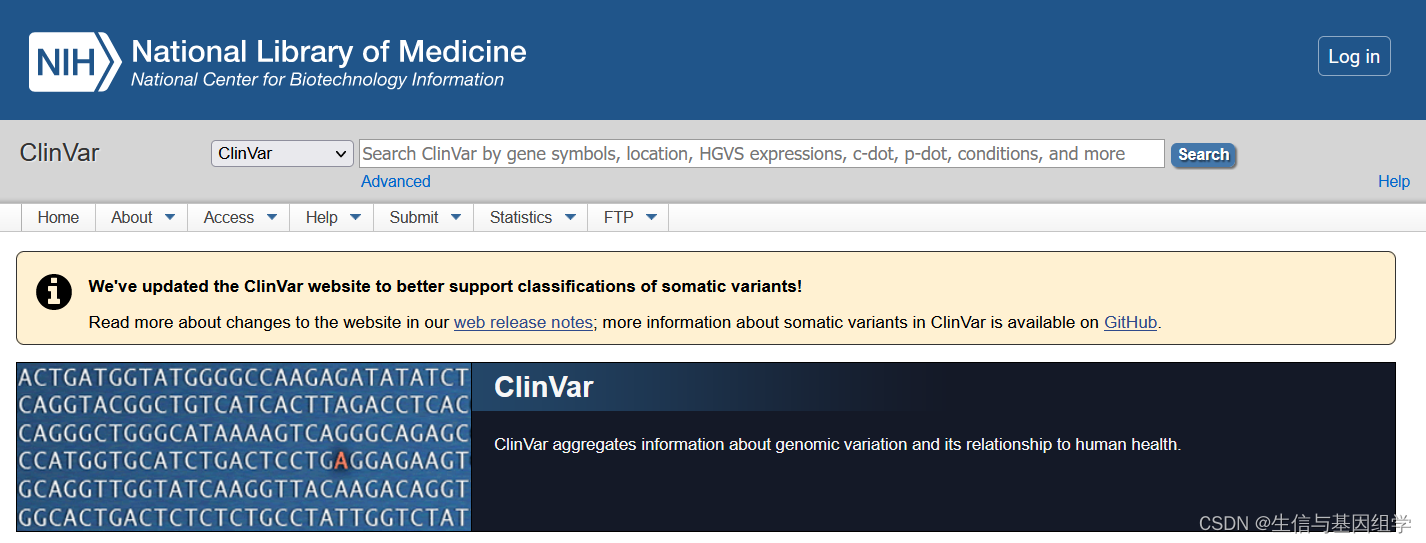
Task: Click the Log in button
Action: (1354, 56)
